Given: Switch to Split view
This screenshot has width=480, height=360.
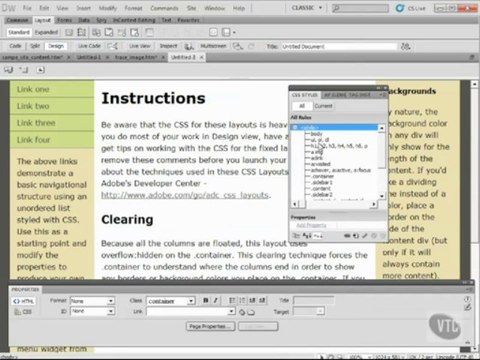Looking at the screenshot, I should coord(35,46).
